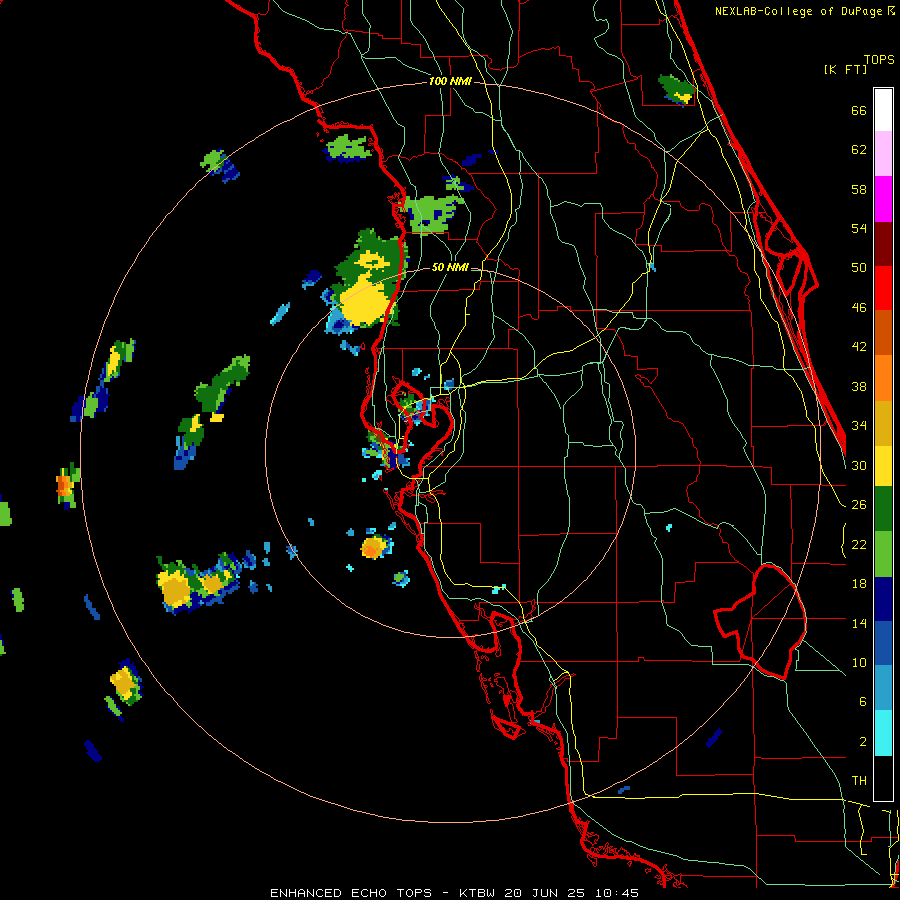Select the 2 value on legend
Screen dimensions: 900x900
pos(862,742)
